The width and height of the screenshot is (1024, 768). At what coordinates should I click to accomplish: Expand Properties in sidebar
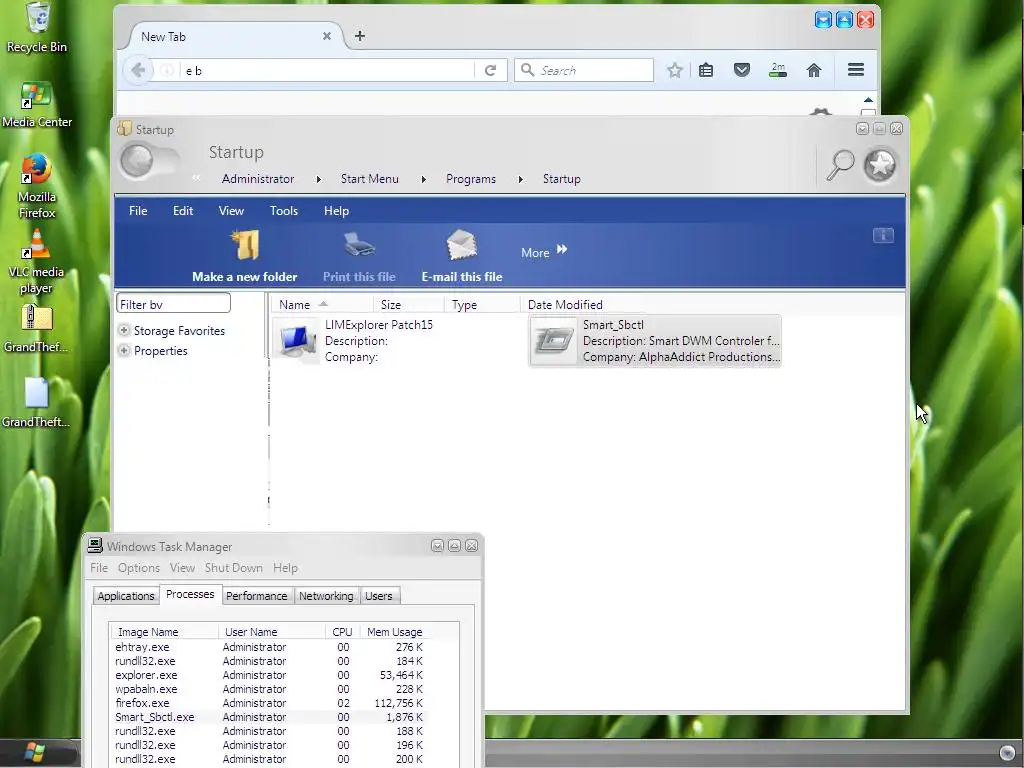(123, 351)
